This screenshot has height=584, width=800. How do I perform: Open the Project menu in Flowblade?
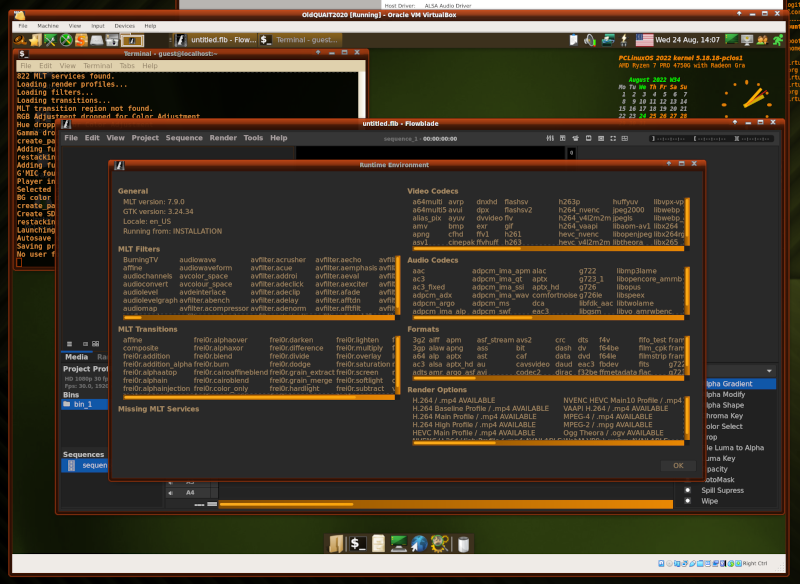click(145, 138)
